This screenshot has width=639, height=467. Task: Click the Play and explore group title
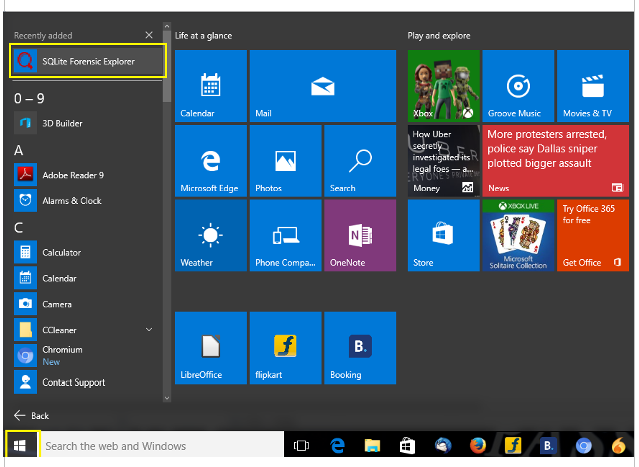click(439, 36)
